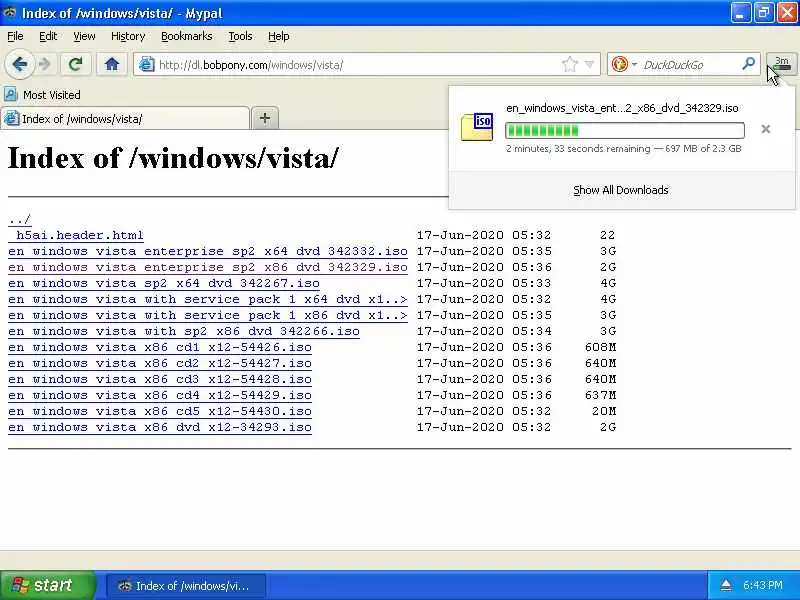
Task: Click the ISO file icon in downloads panel
Action: tap(477, 127)
